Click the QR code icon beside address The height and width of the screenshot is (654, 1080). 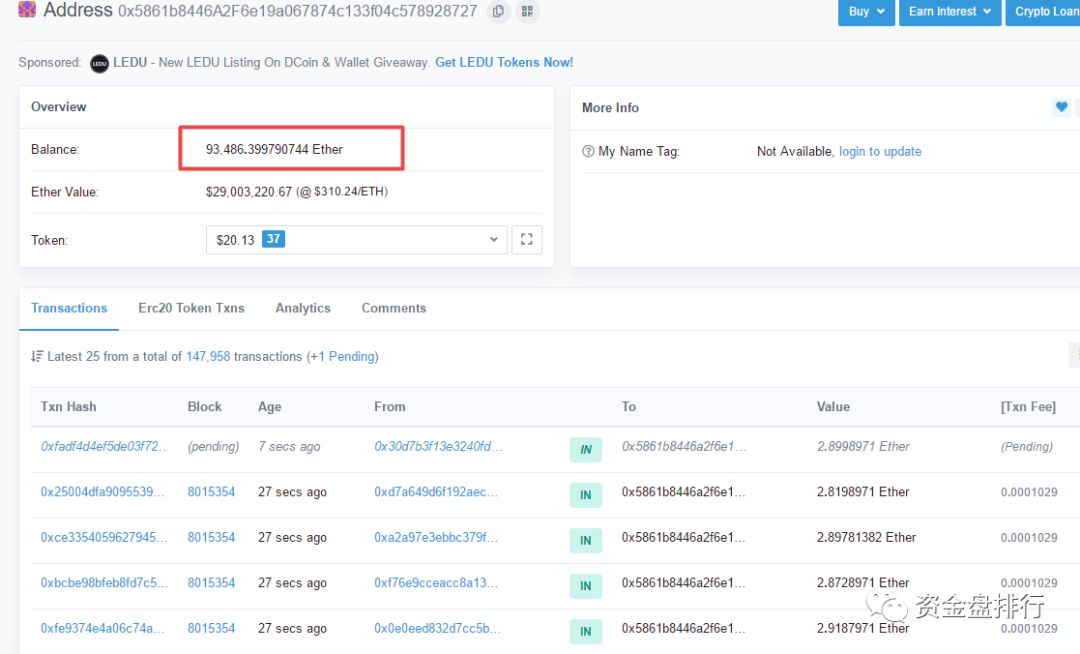527,12
